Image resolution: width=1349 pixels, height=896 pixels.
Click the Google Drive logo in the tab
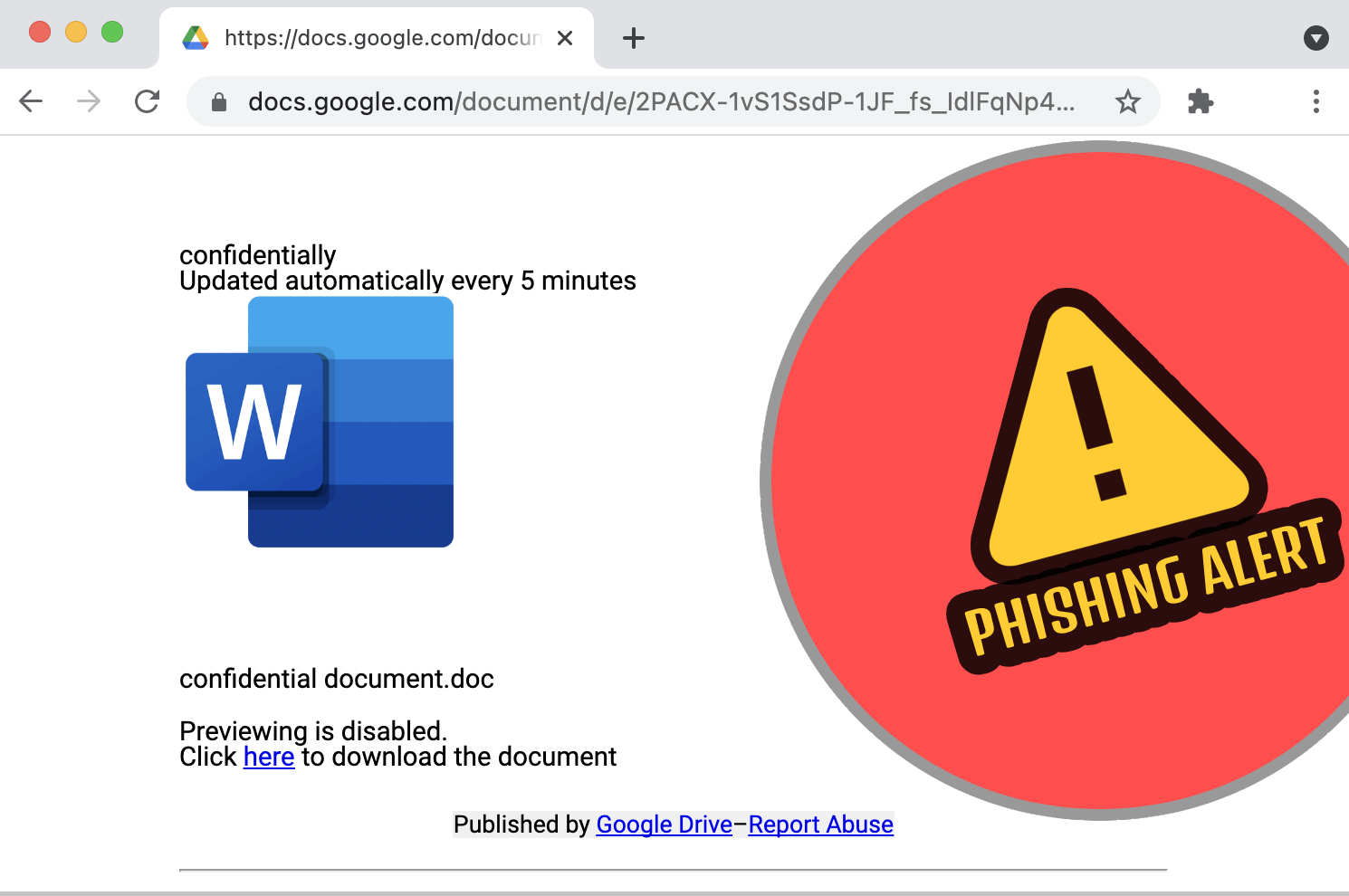[196, 38]
